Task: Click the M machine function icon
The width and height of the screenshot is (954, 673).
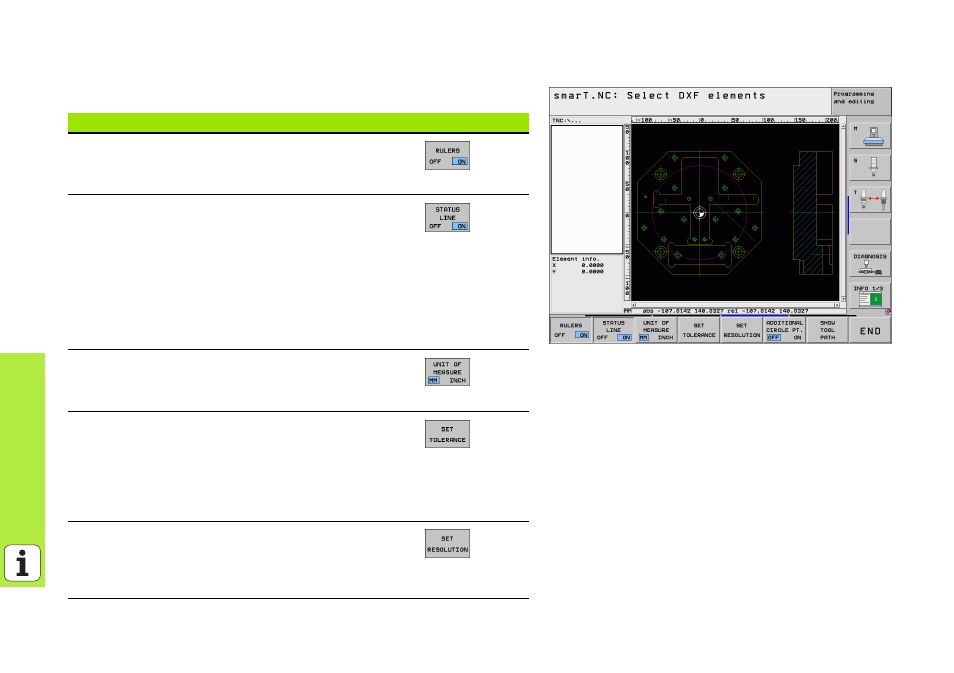Action: tap(873, 135)
